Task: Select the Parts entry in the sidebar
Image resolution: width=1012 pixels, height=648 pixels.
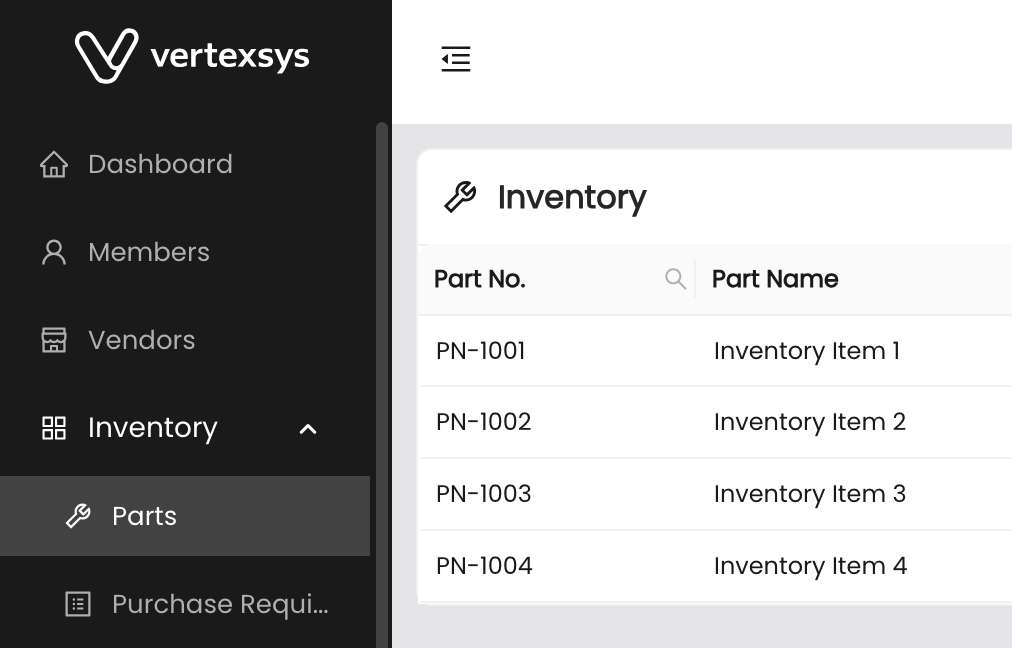Action: [143, 516]
